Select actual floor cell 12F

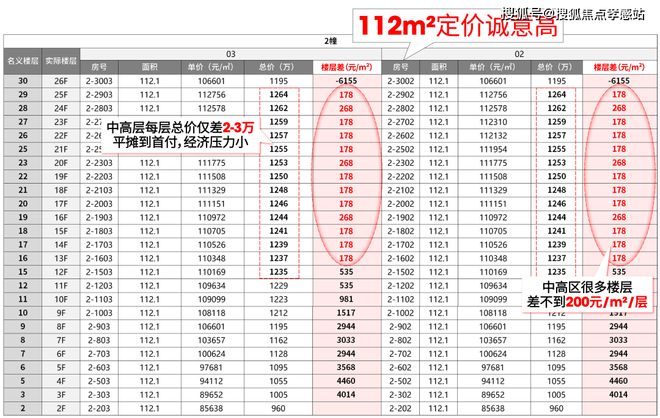[61, 272]
